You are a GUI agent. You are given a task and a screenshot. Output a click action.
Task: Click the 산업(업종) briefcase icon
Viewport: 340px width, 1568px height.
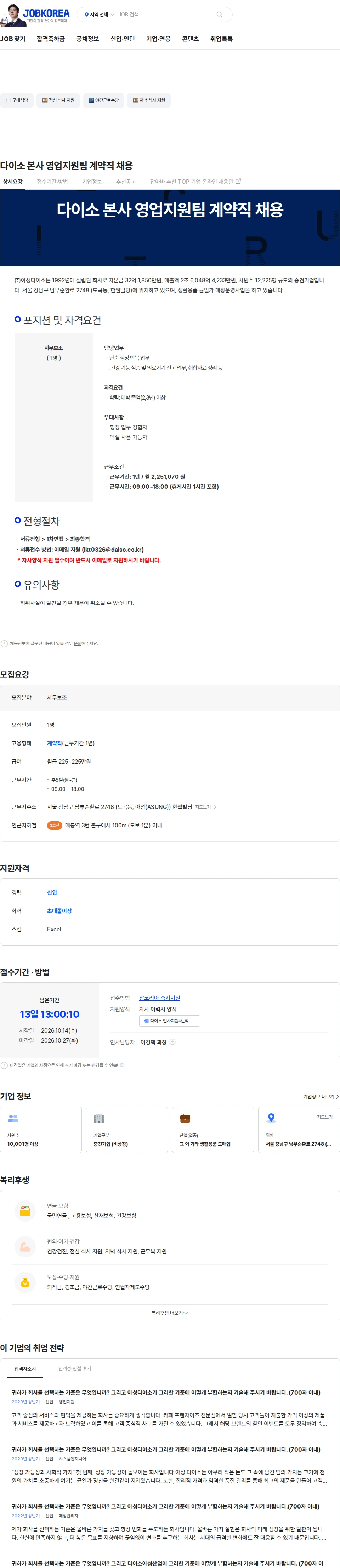point(185,1119)
